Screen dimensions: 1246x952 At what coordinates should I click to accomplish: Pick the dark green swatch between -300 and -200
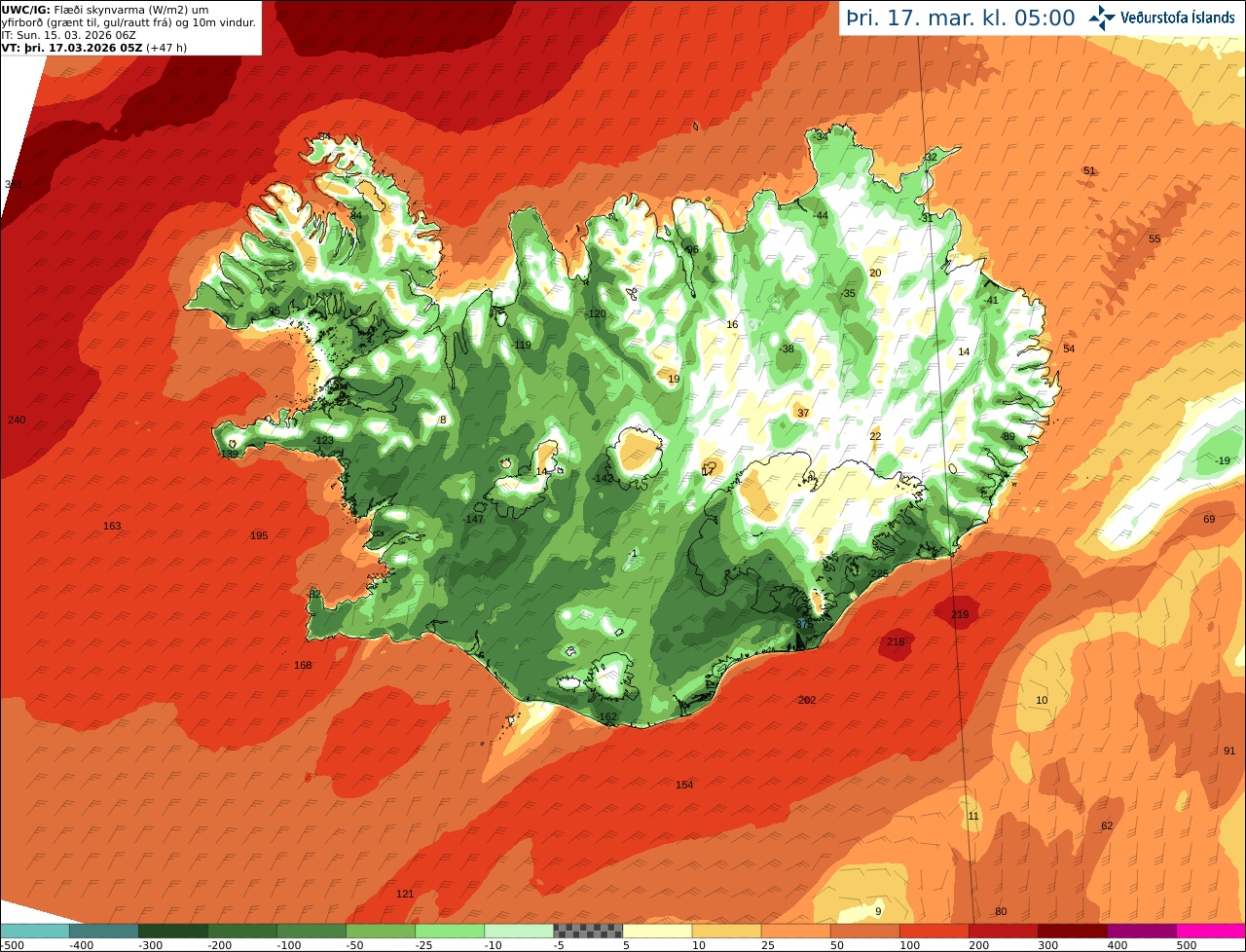pos(172,931)
